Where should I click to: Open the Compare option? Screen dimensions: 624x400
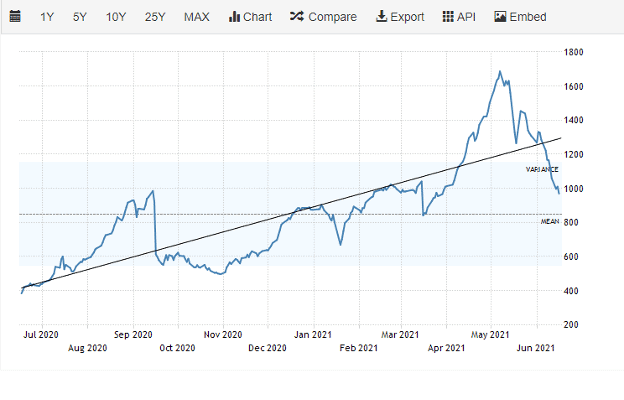[x=323, y=17]
